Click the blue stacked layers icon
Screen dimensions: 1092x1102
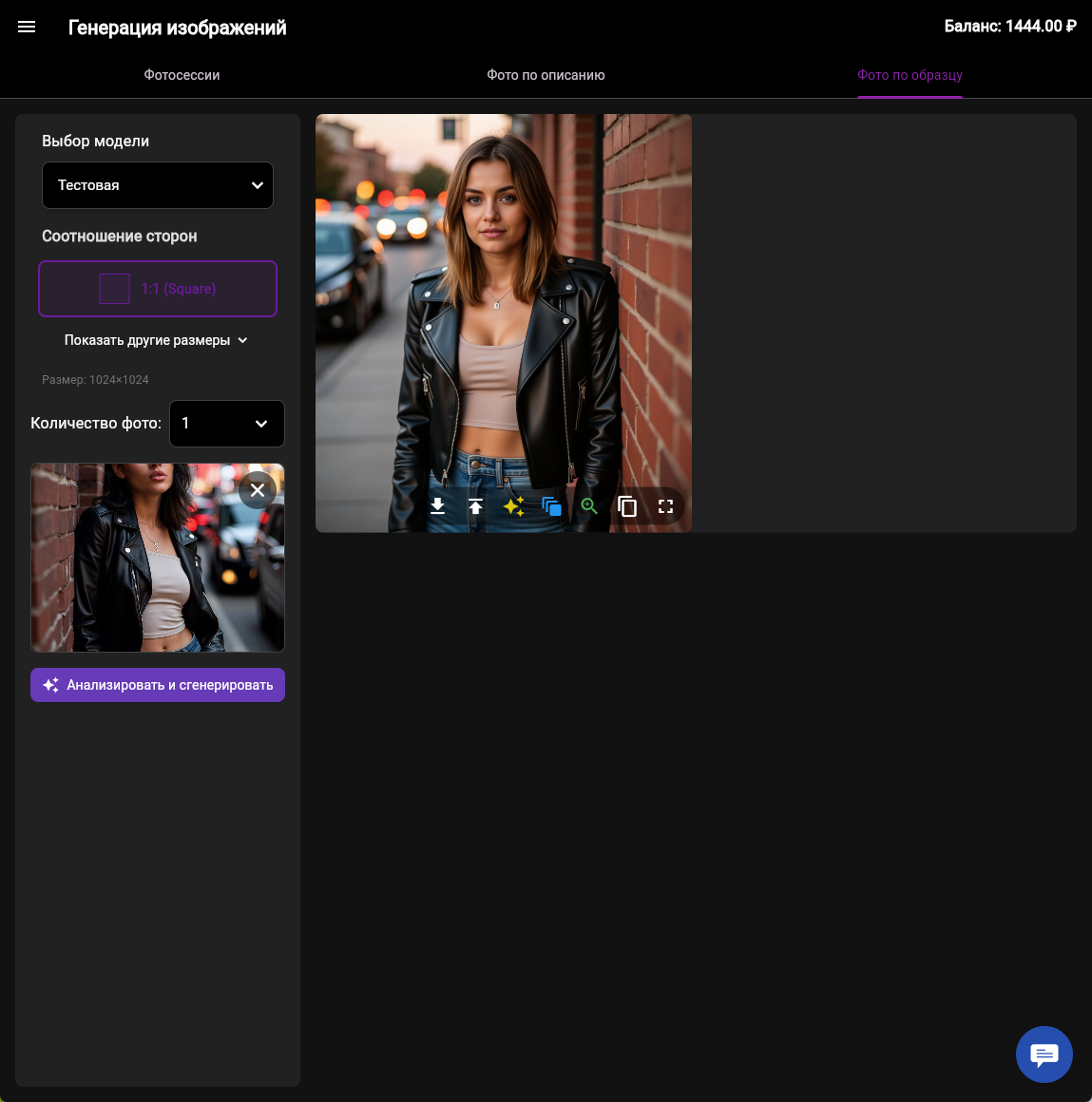[551, 506]
